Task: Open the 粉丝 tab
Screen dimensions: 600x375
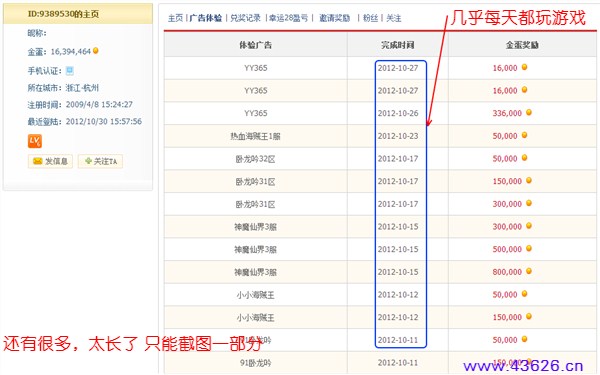Action: [x=370, y=18]
